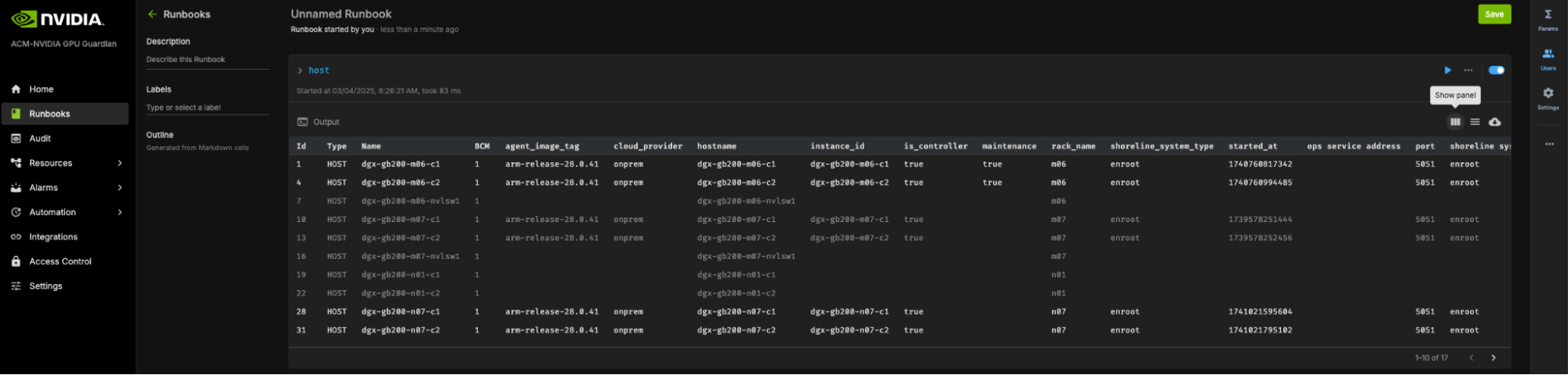Run the host cell with play icon
The height and width of the screenshot is (375, 1568).
pyautogui.click(x=1447, y=70)
